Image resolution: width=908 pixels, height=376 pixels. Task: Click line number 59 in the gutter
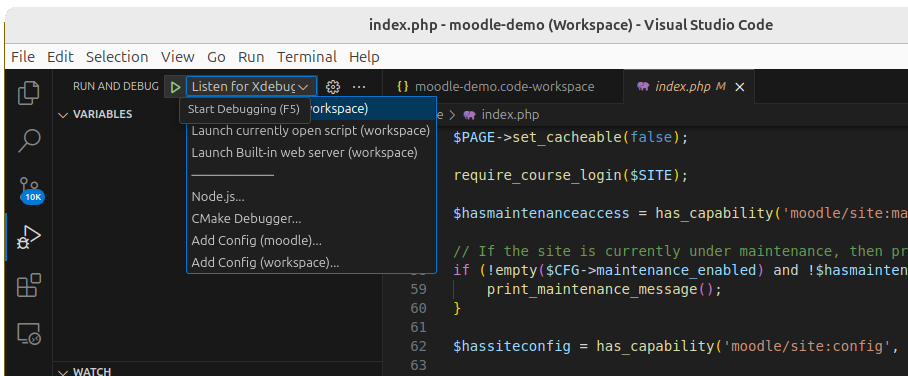pyautogui.click(x=418, y=289)
